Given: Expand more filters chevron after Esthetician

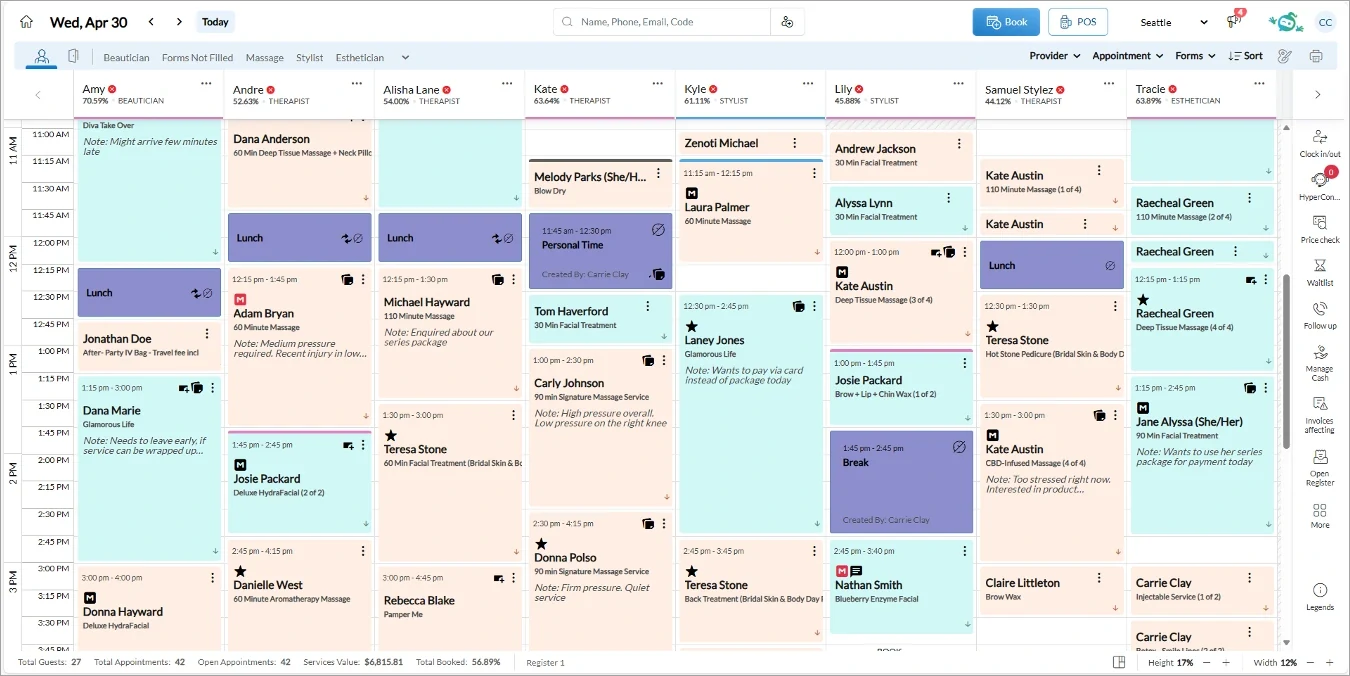Looking at the screenshot, I should pyautogui.click(x=405, y=57).
